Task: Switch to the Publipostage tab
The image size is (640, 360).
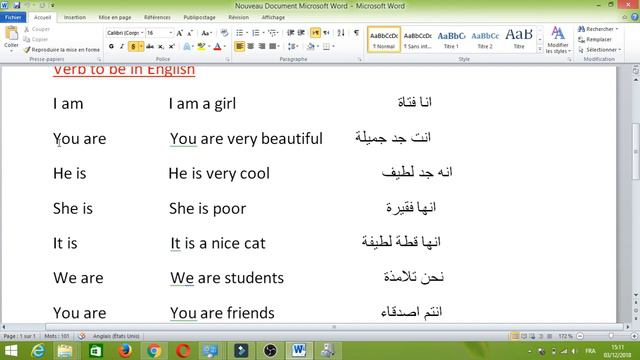Action: (x=200, y=17)
